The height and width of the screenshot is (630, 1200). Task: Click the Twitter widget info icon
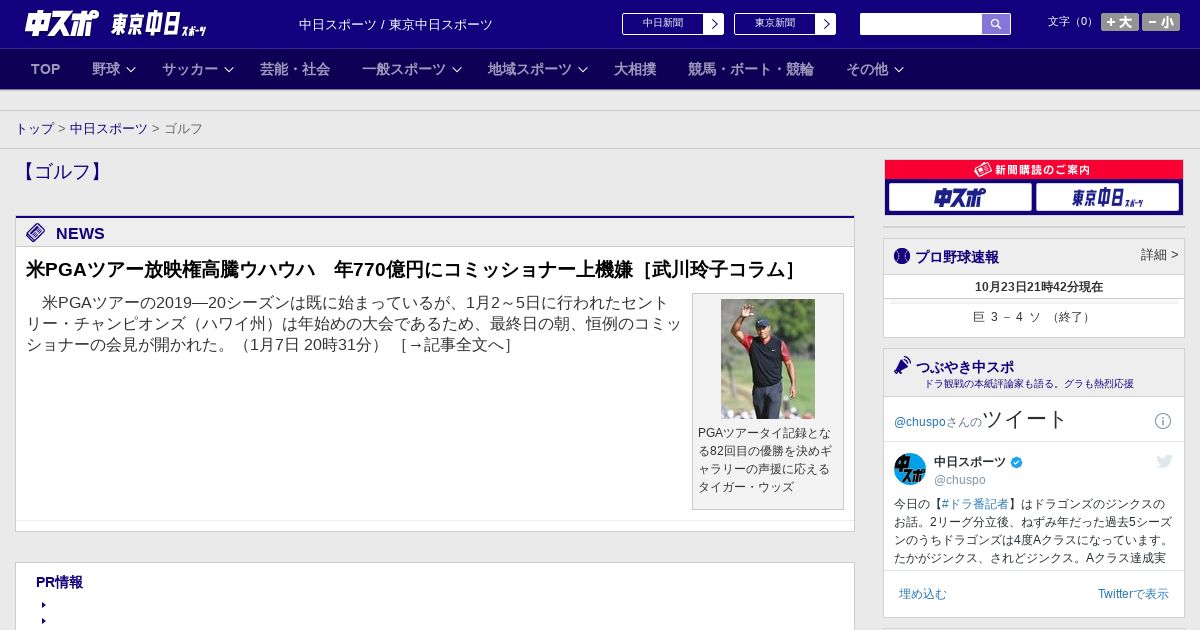point(1163,421)
